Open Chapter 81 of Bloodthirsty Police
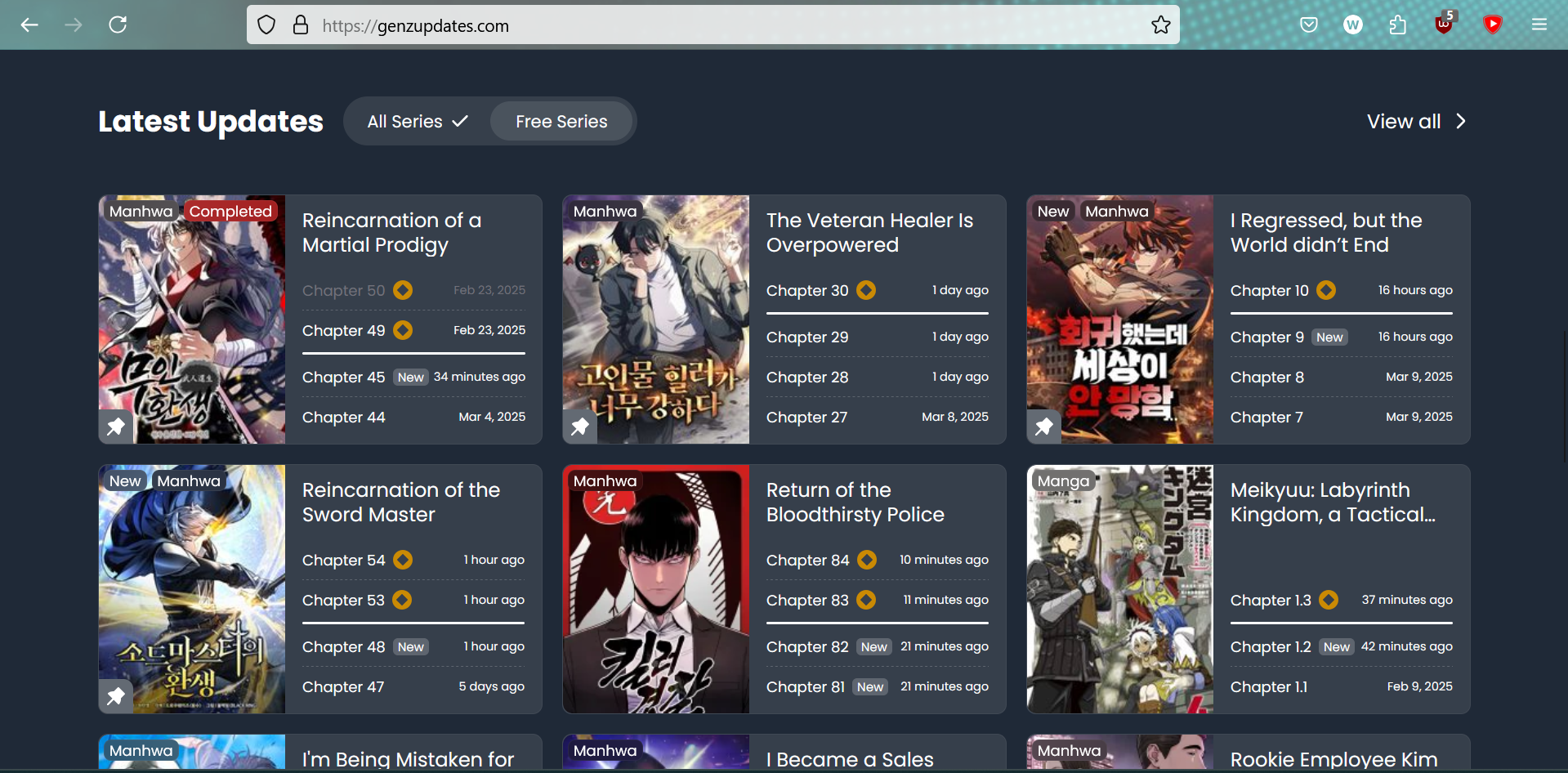The height and width of the screenshot is (773, 1568). coord(806,687)
